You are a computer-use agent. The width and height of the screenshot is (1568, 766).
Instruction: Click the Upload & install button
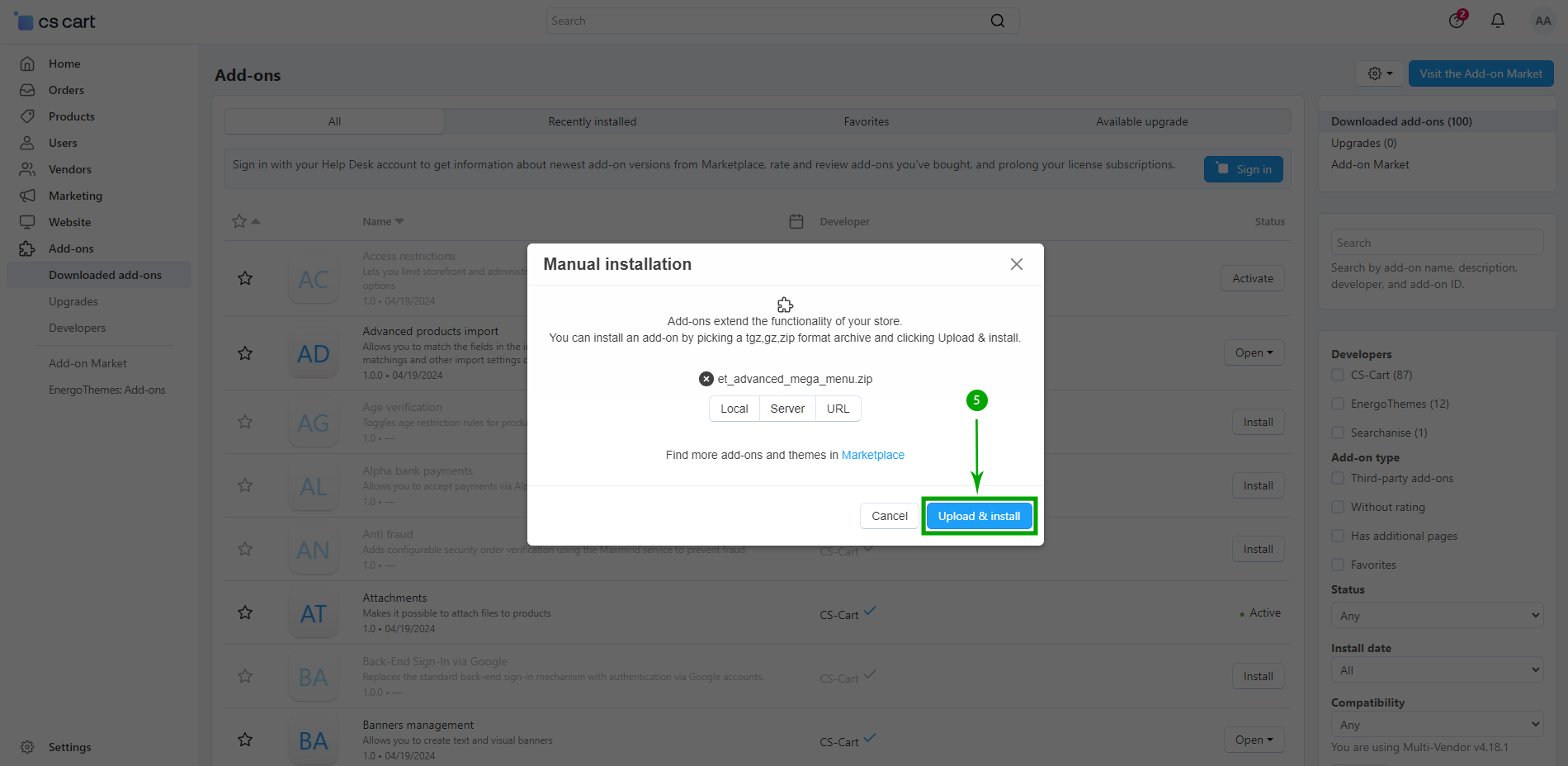(979, 516)
